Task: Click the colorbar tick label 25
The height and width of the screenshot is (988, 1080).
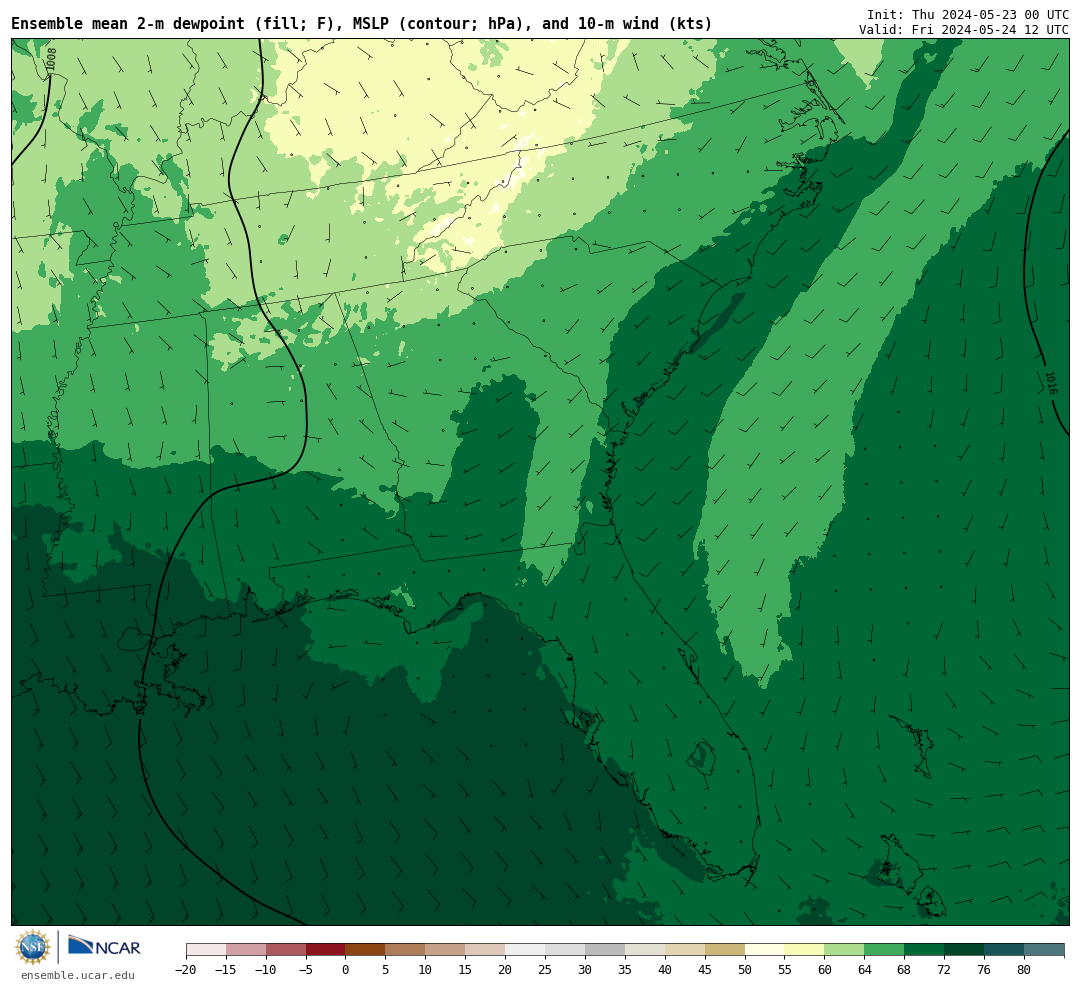Action: coord(545,969)
